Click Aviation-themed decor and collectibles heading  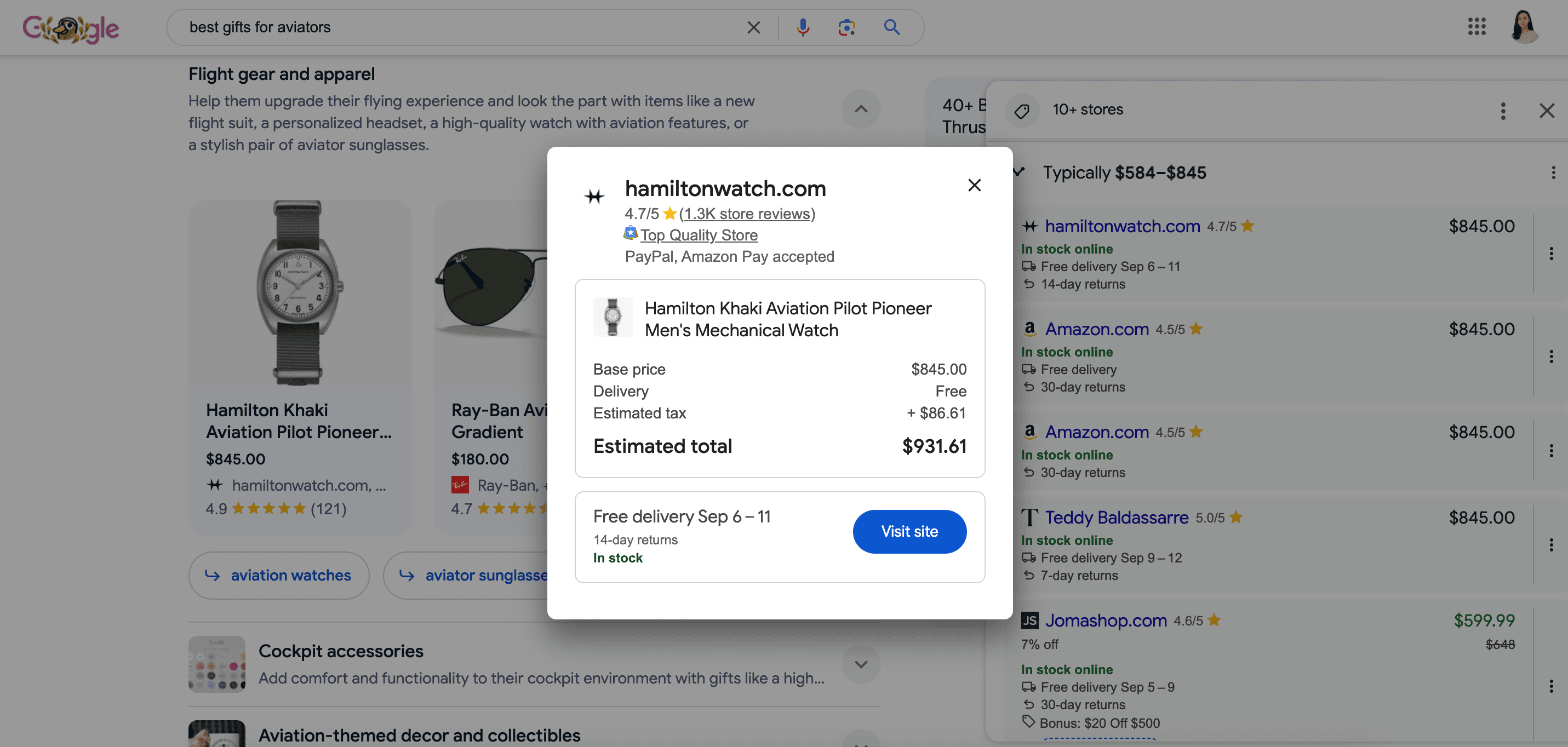[419, 736]
